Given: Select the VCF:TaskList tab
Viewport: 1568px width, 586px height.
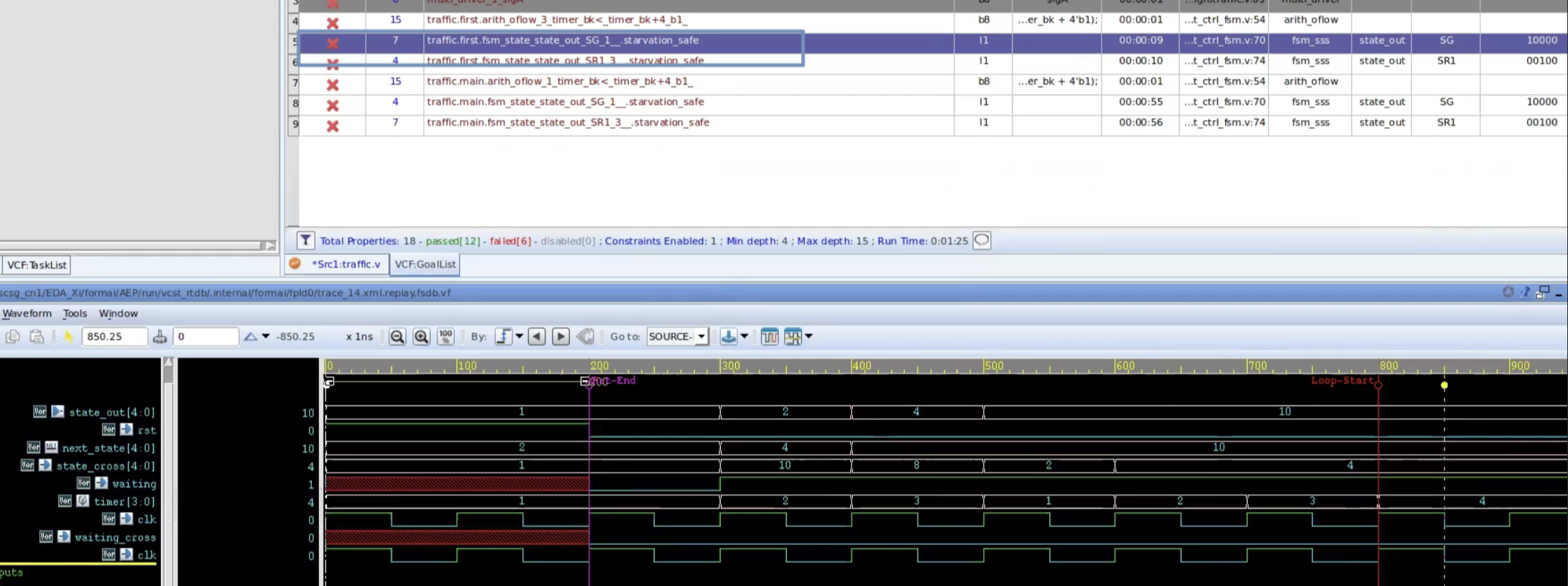Looking at the screenshot, I should 37,265.
